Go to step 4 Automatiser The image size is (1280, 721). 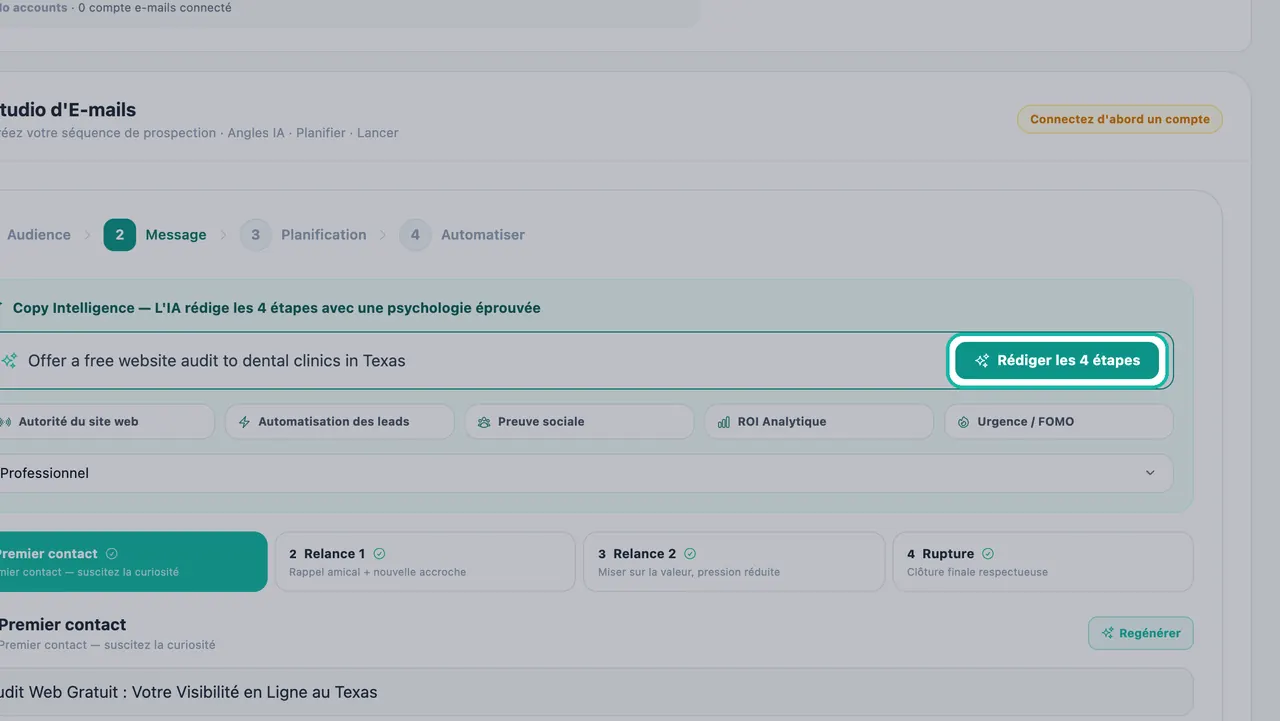tap(462, 235)
